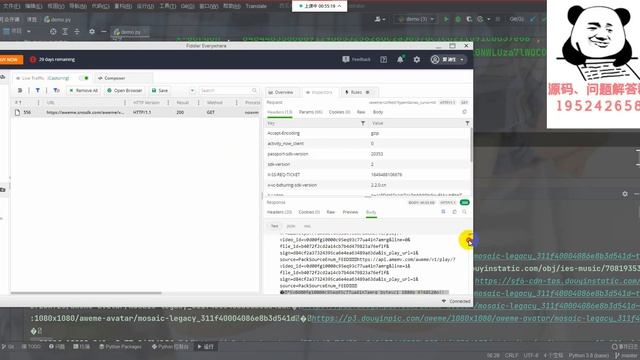
Task: Click the Method column header
Action: (214, 102)
